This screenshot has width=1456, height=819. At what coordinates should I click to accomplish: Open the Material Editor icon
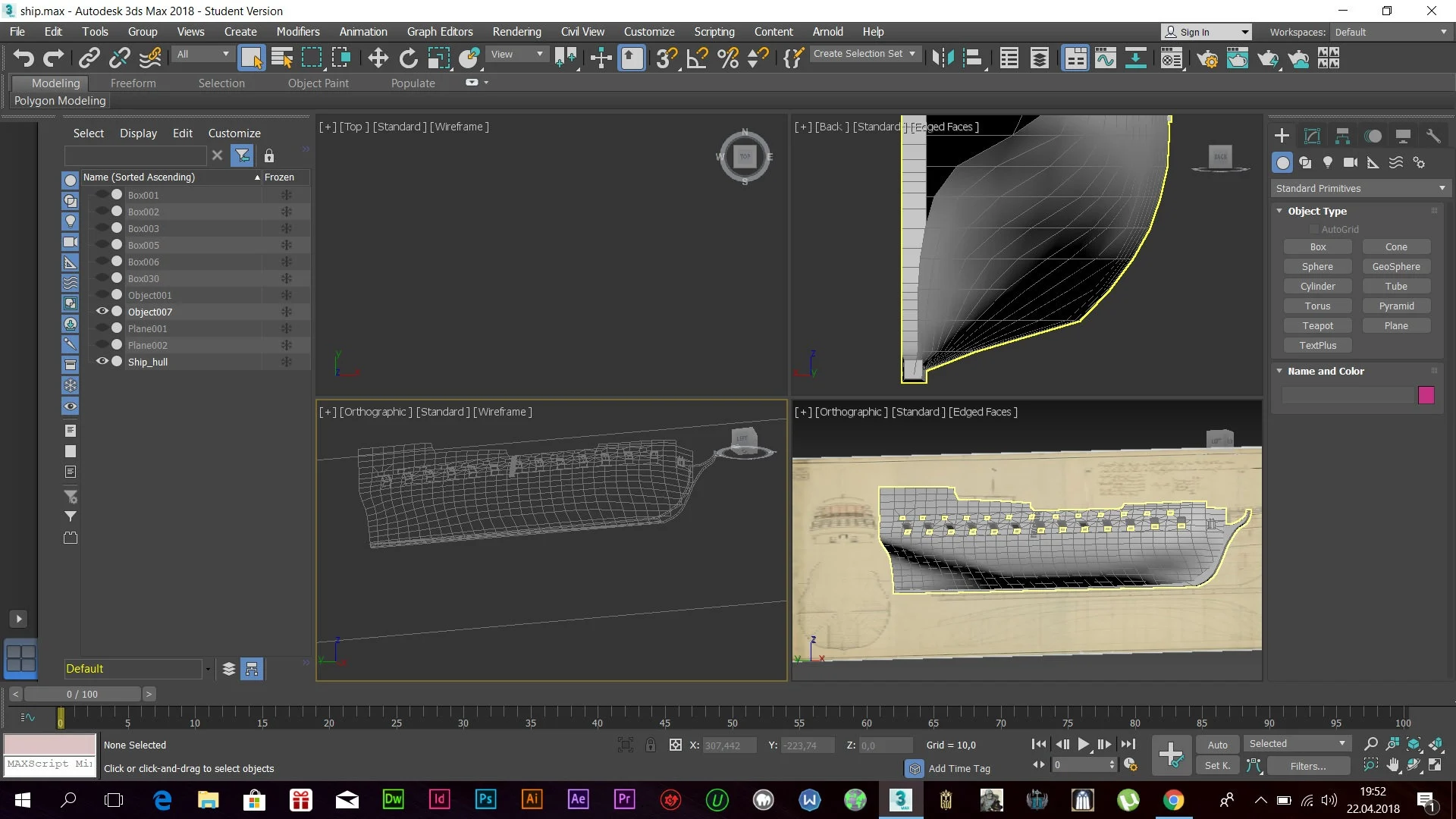(1172, 58)
